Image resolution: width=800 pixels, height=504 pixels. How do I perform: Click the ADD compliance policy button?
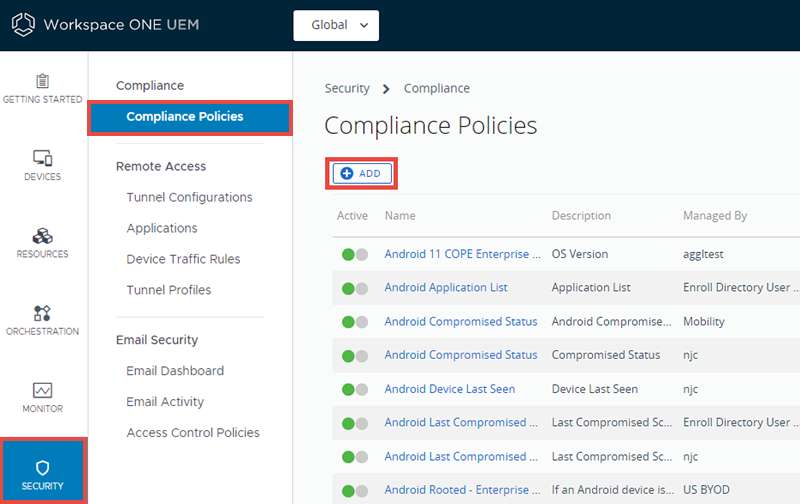tap(362, 173)
